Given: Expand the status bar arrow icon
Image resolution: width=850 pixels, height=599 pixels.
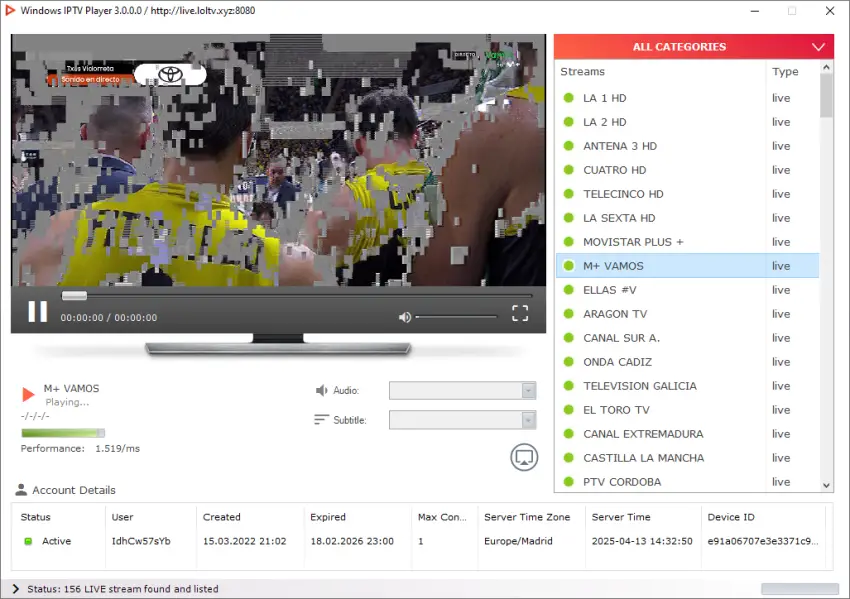Looking at the screenshot, I should (x=15, y=589).
